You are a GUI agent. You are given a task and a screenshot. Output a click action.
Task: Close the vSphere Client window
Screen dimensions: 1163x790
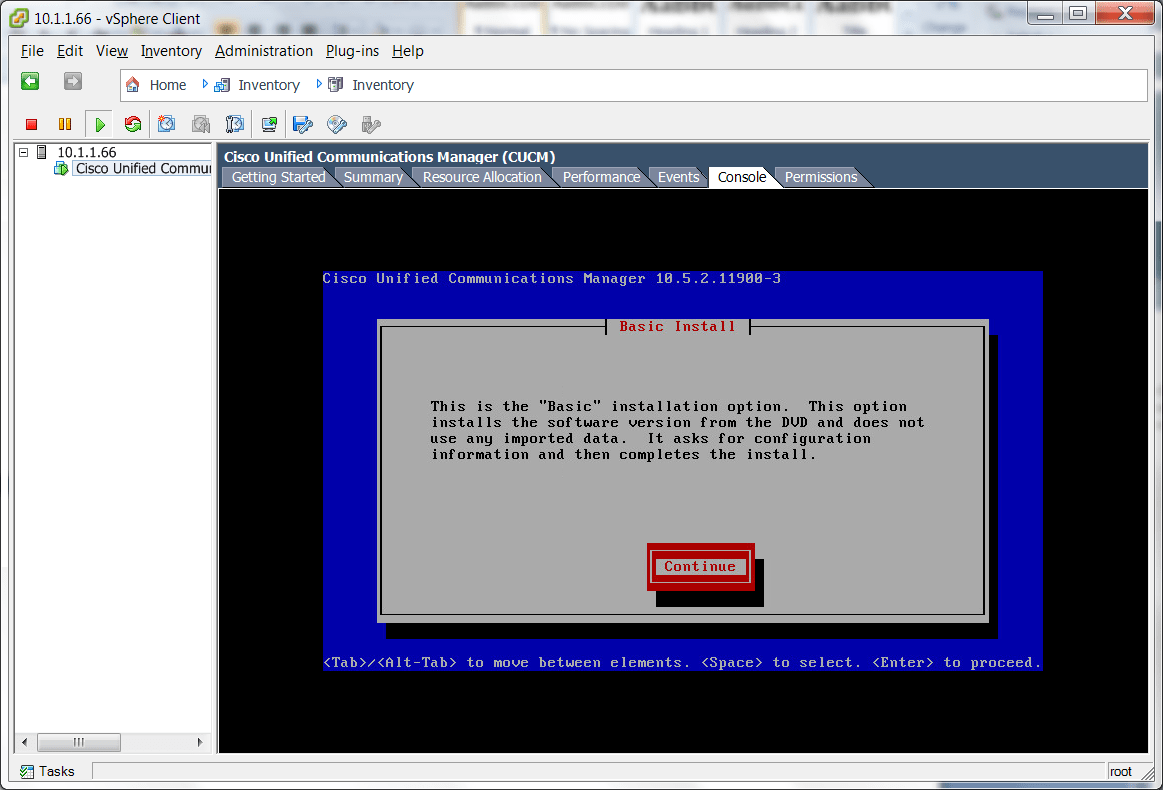[1124, 13]
